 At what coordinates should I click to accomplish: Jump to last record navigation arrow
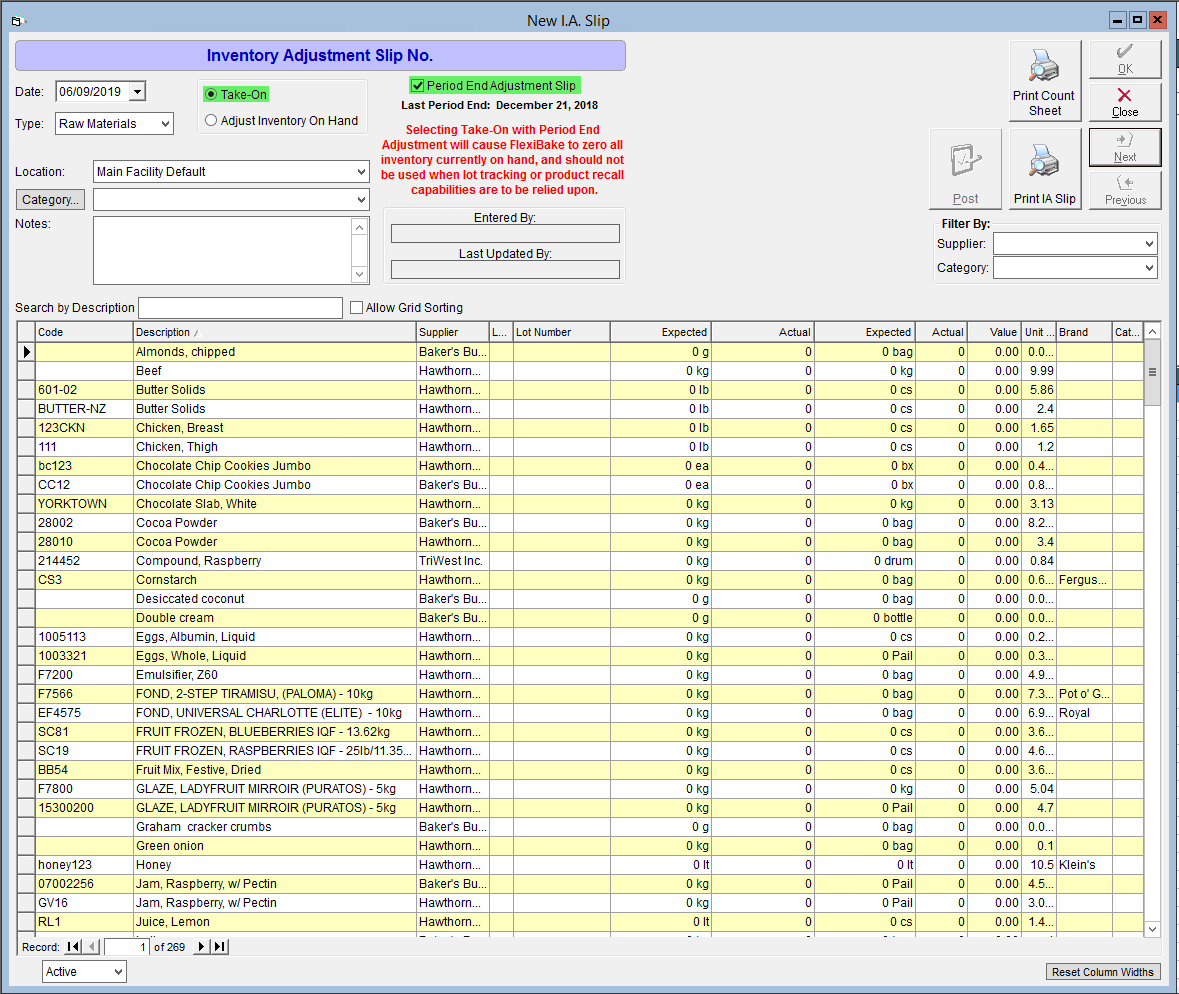coord(220,947)
